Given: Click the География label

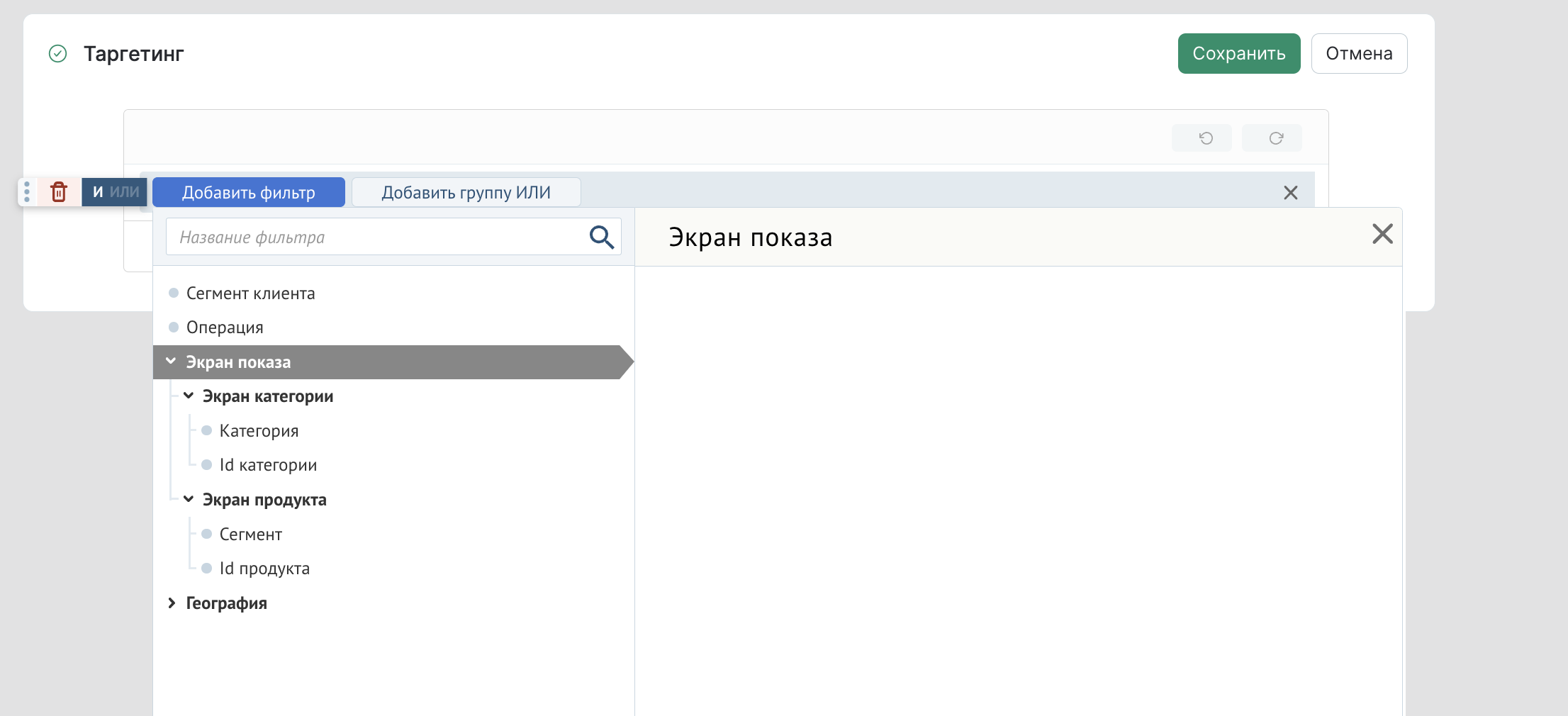Looking at the screenshot, I should (x=227, y=603).
